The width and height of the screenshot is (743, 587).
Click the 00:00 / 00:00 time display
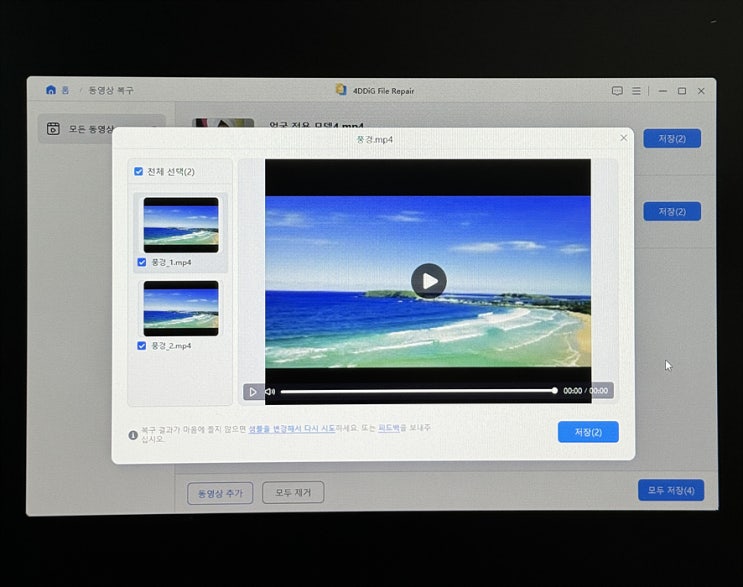click(585, 391)
